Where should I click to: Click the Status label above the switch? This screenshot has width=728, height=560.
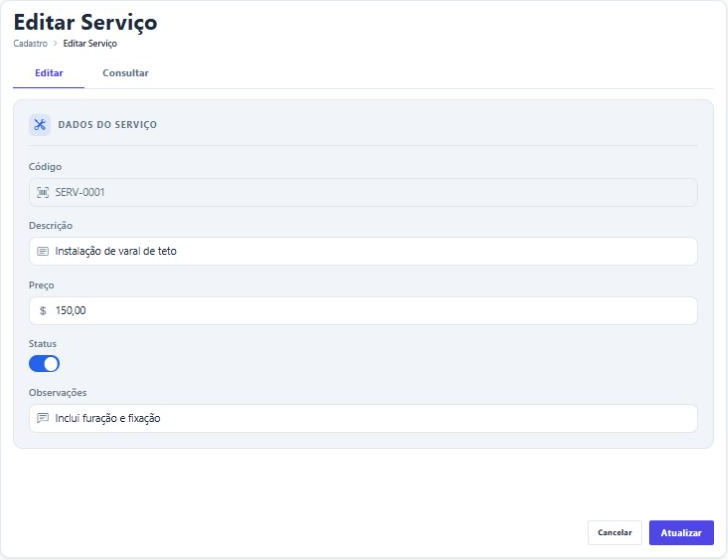coord(42,344)
